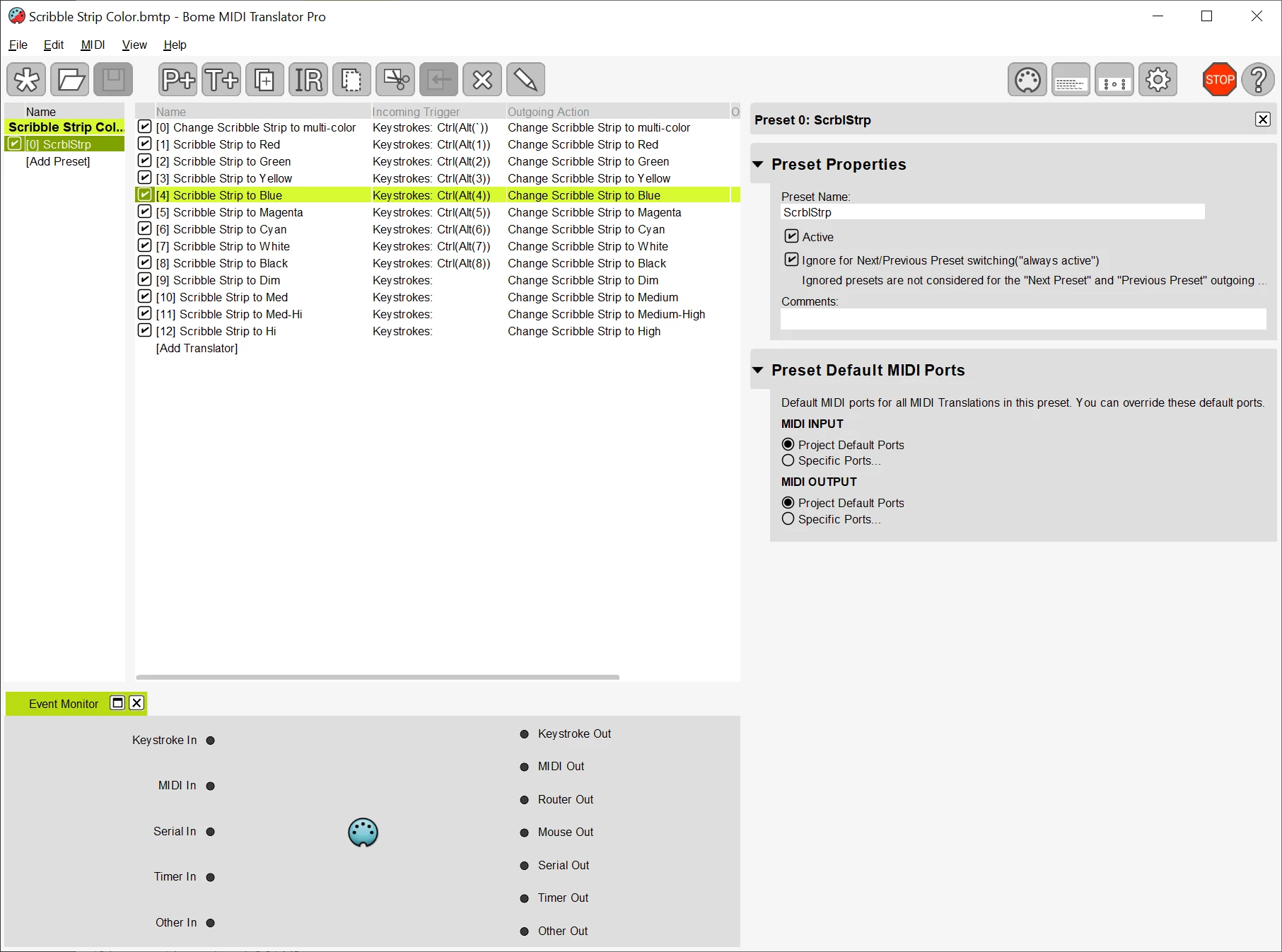This screenshot has width=1282, height=952.
Task: Click the Event Monitor tab label
Action: 64,704
